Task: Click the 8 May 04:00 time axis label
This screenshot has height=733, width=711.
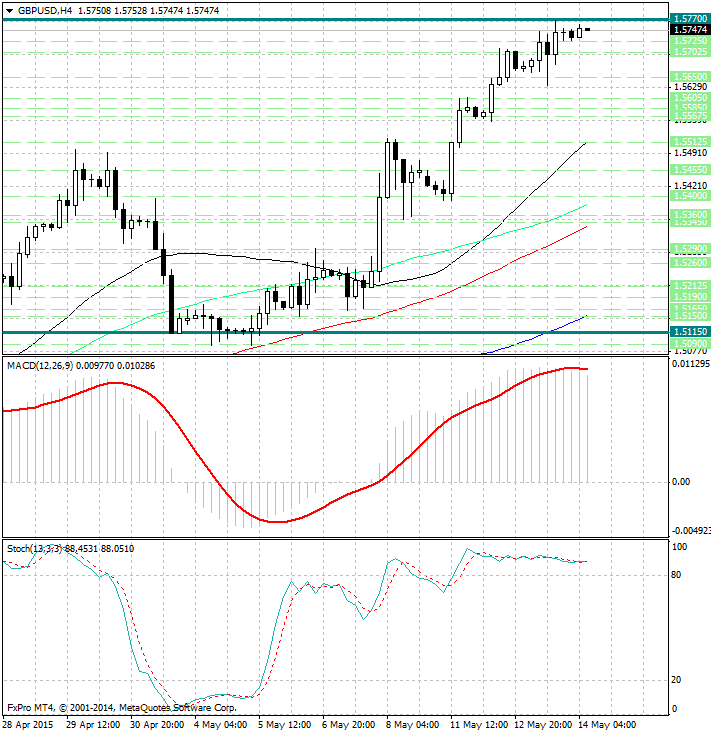Action: (412, 725)
